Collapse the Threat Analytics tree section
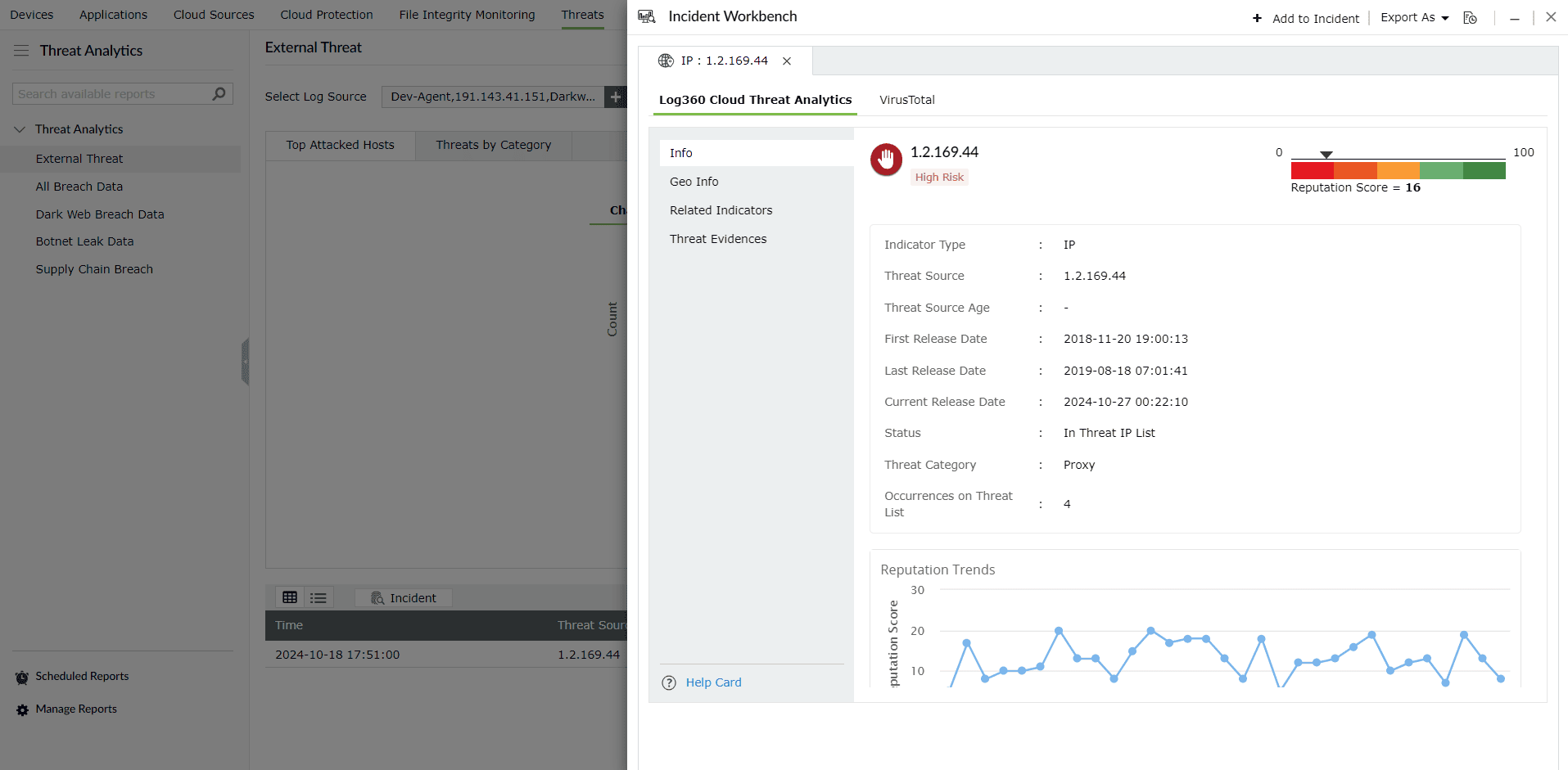The width and height of the screenshot is (1568, 770). pos(20,129)
